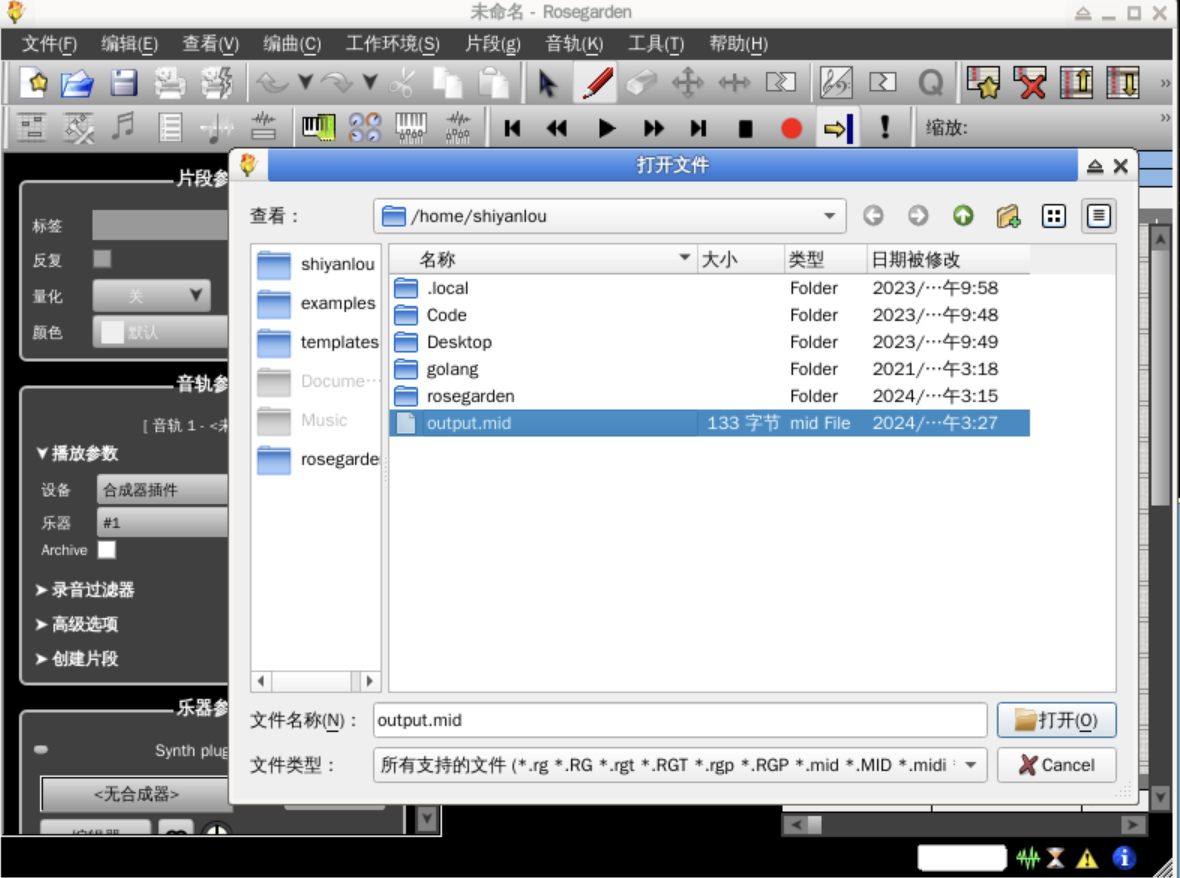Click the green Parent directory arrow
The height and width of the screenshot is (878, 1180).
coord(963,217)
